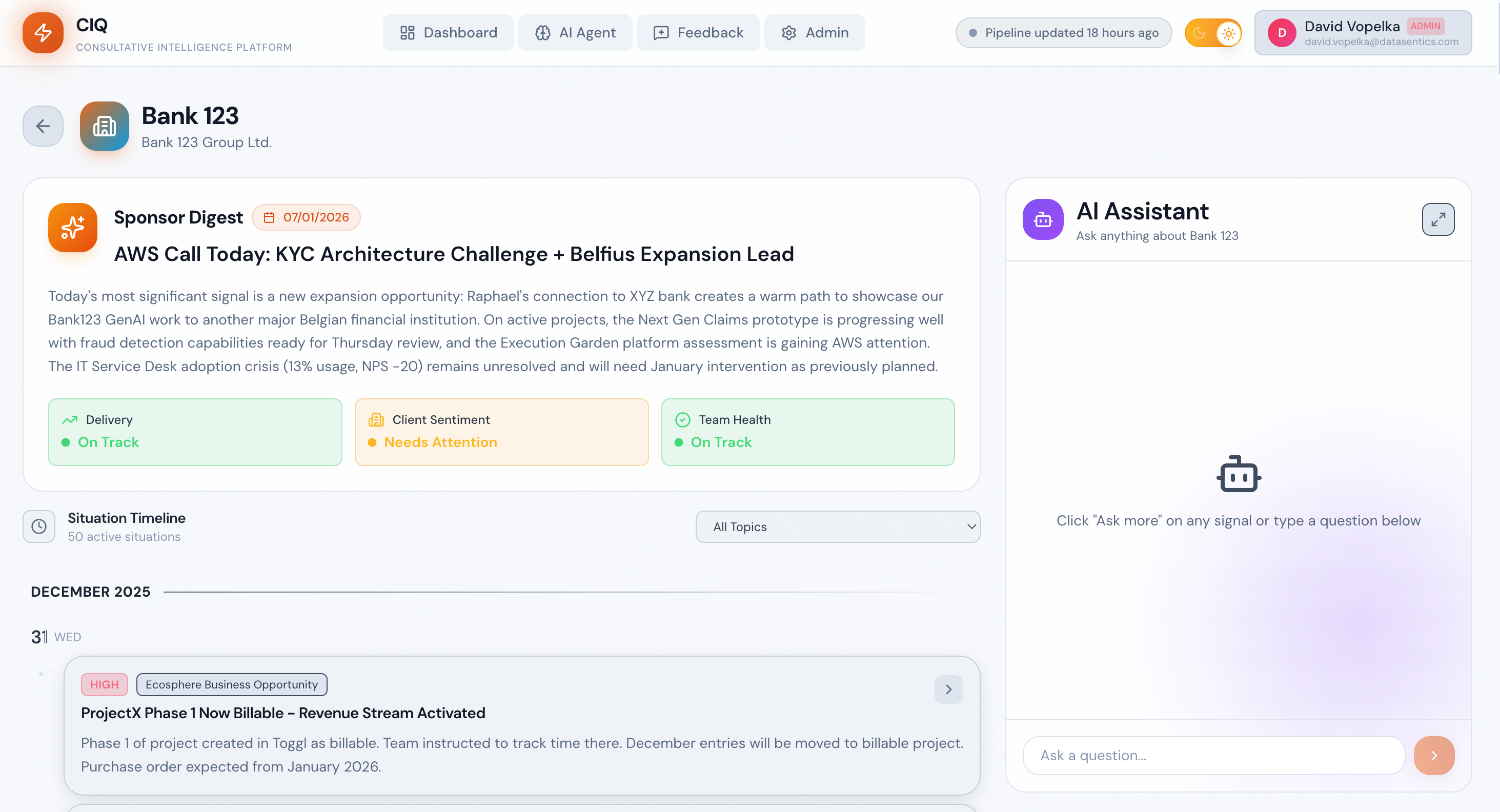The height and width of the screenshot is (812, 1500).
Task: Expand the AI Assistant panel
Action: pos(1437,219)
